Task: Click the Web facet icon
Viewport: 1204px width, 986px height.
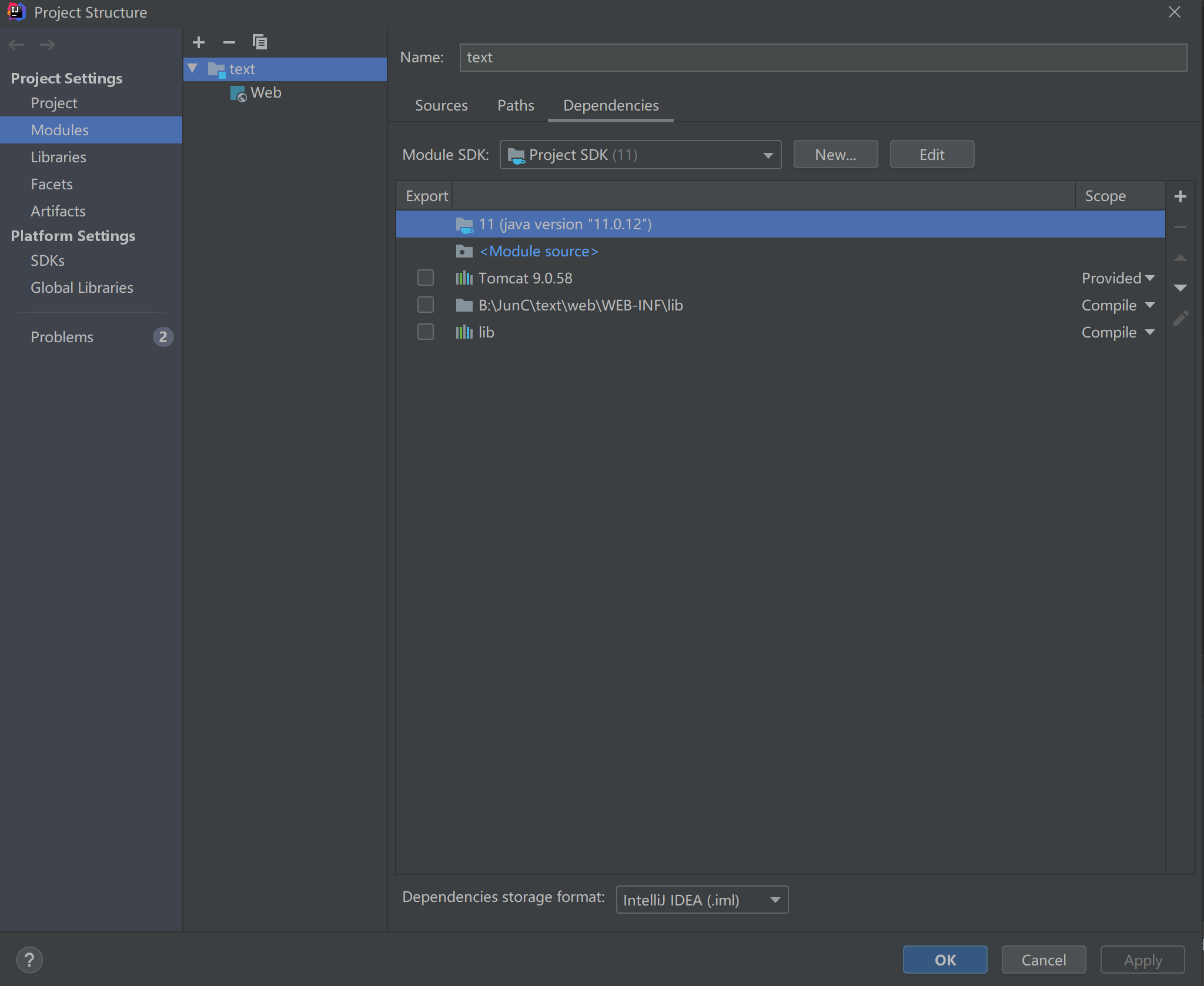Action: point(238,93)
